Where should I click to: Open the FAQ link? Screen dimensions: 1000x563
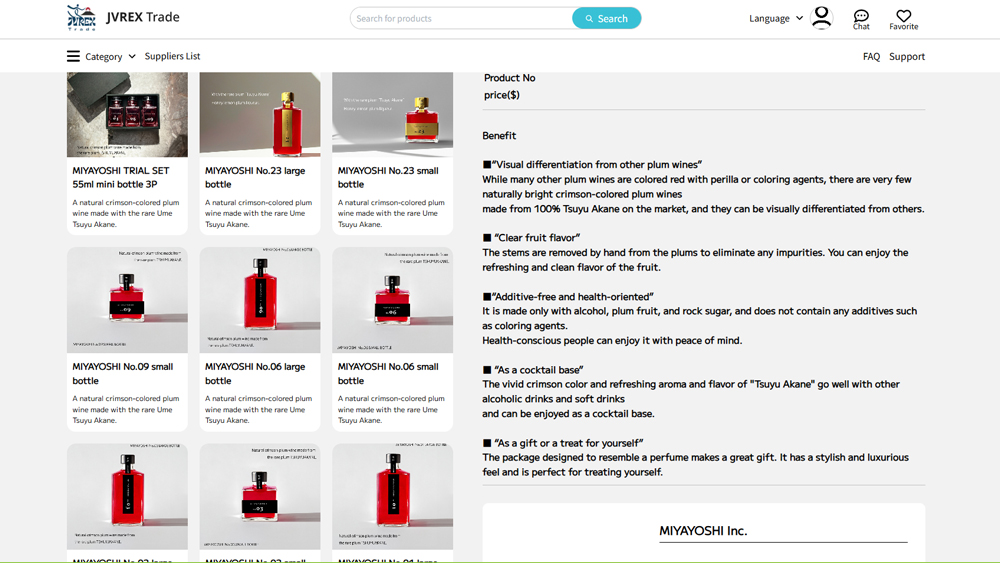click(871, 56)
